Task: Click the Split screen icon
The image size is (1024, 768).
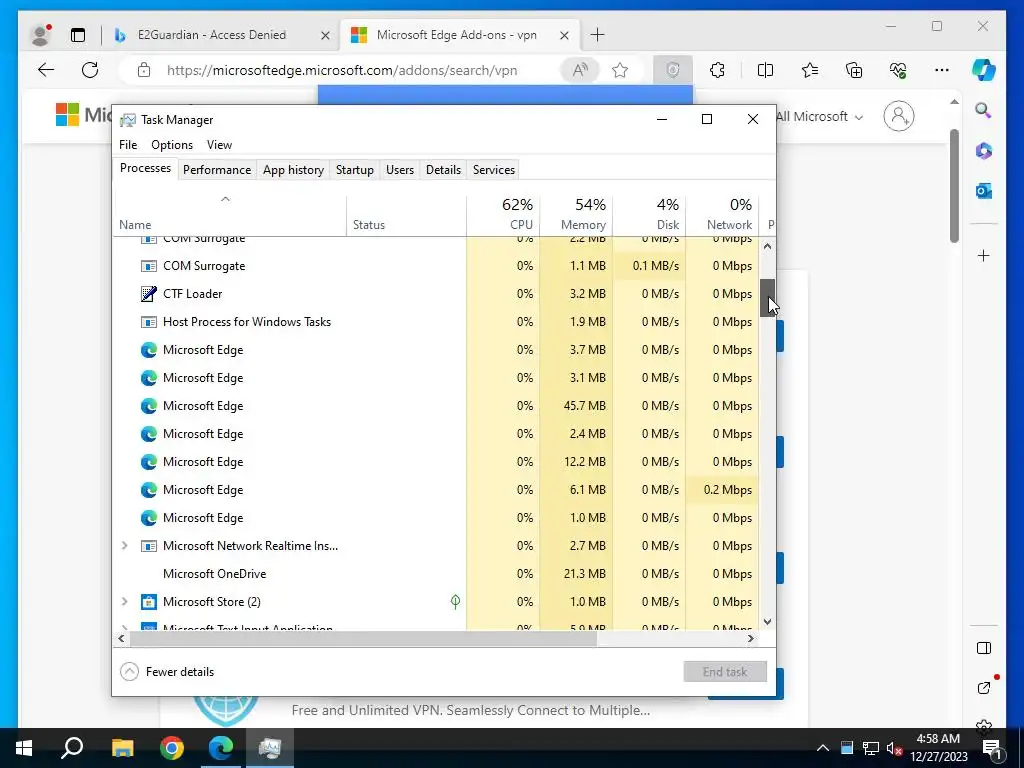Action: (765, 70)
